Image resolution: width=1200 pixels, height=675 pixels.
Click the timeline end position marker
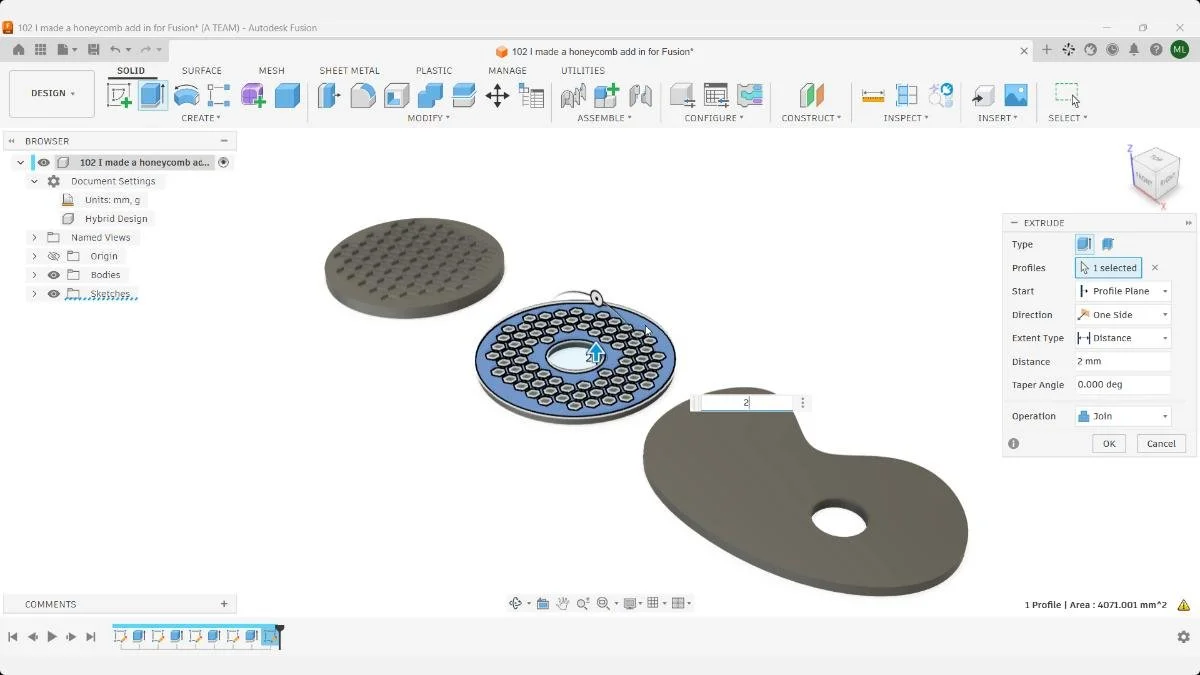tap(280, 635)
